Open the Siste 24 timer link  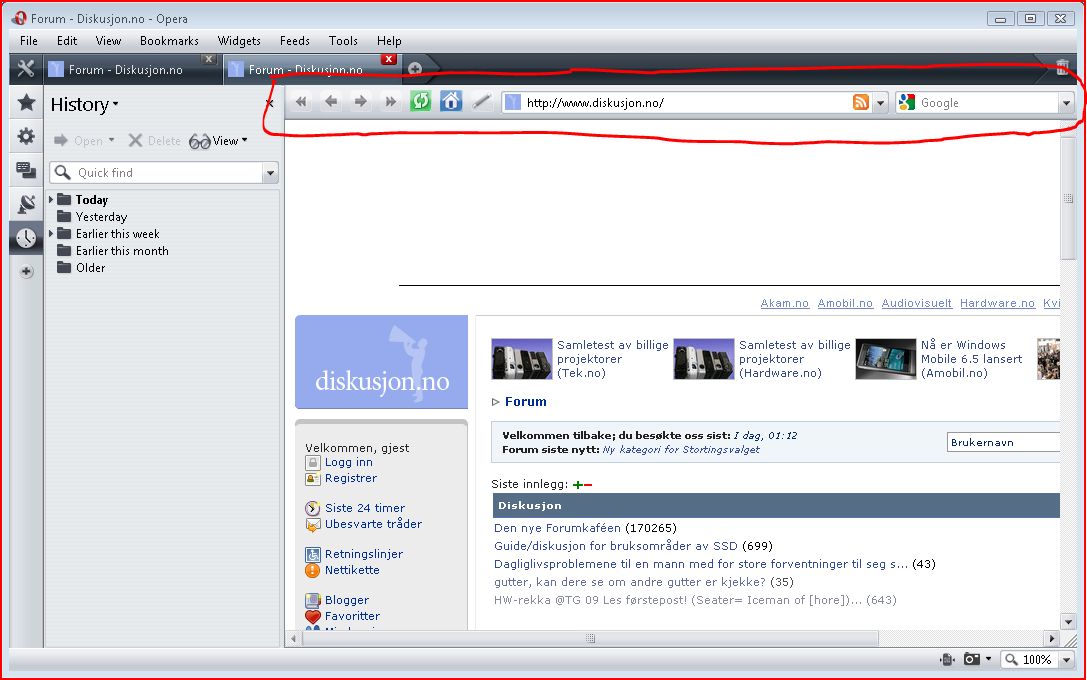click(x=365, y=508)
